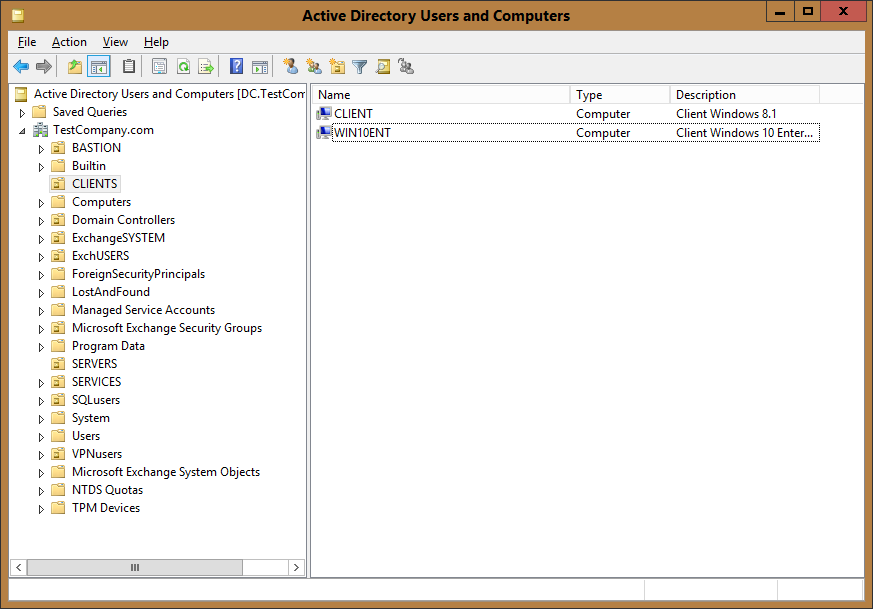Click the CLIENTS OU folder icon
This screenshot has height=614, width=873.
[58, 184]
